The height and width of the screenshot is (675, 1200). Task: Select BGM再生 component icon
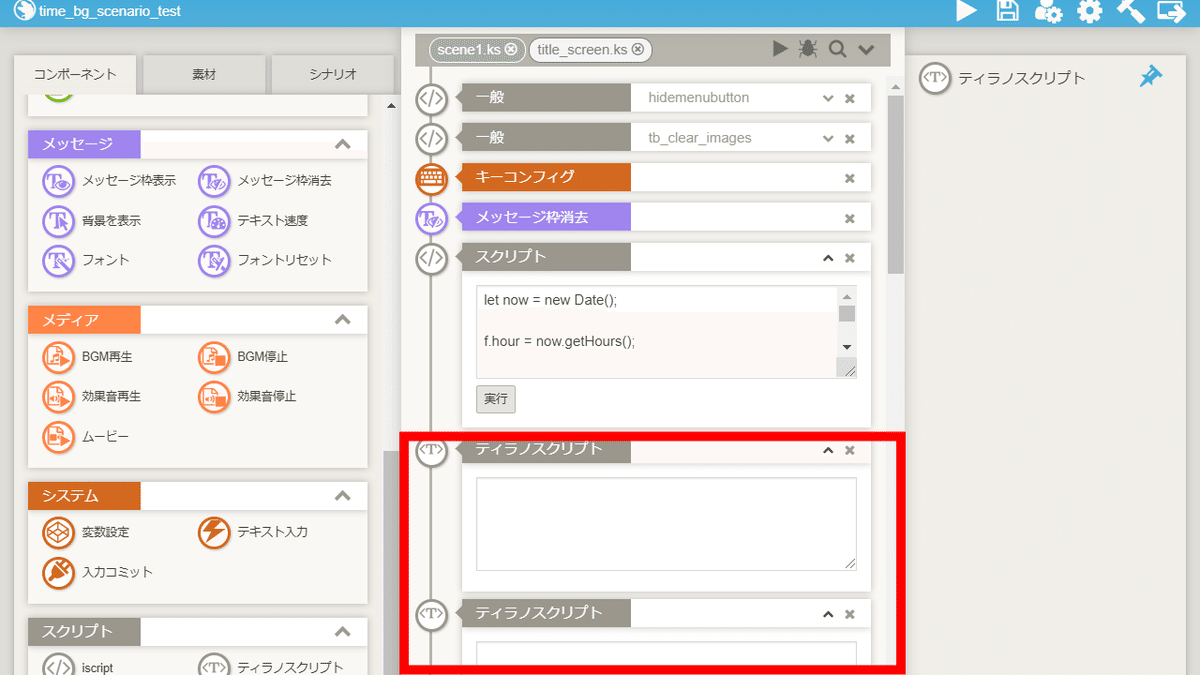coord(59,357)
